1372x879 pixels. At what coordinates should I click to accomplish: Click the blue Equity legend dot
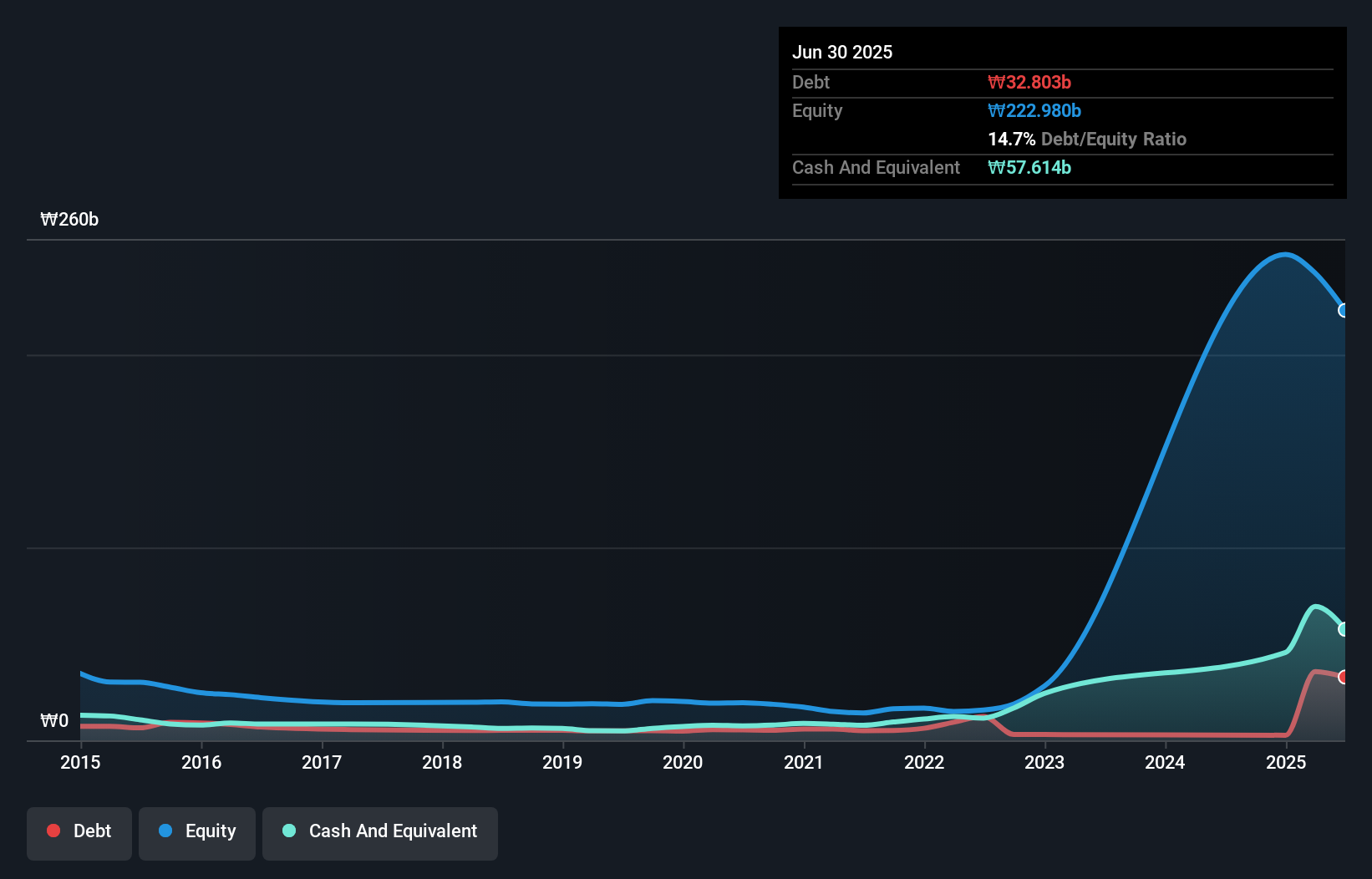point(165,831)
